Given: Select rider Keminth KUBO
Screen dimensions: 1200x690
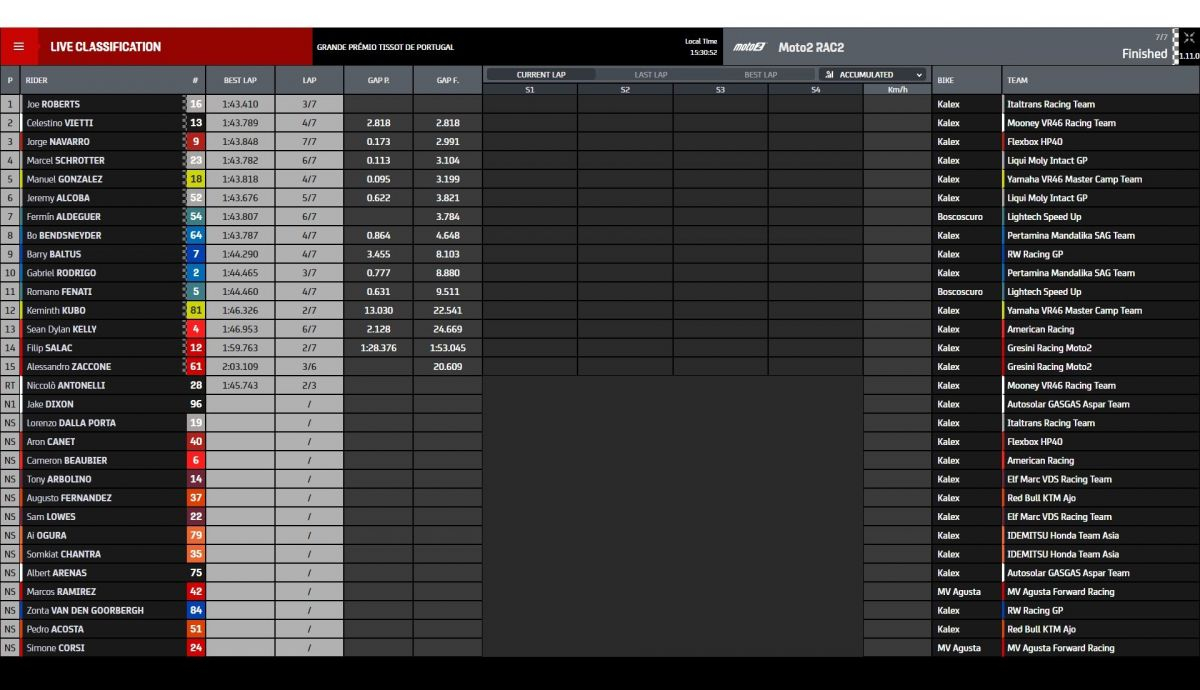Looking at the screenshot, I should (x=56, y=310).
